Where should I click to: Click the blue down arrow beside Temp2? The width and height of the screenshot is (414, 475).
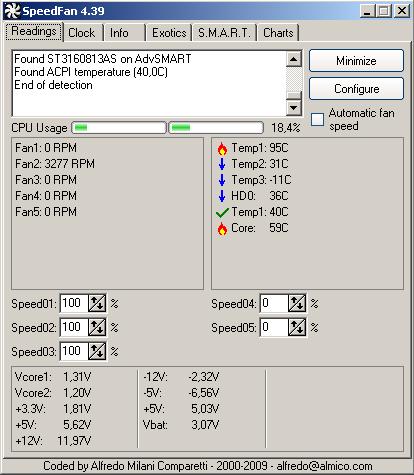click(x=222, y=164)
